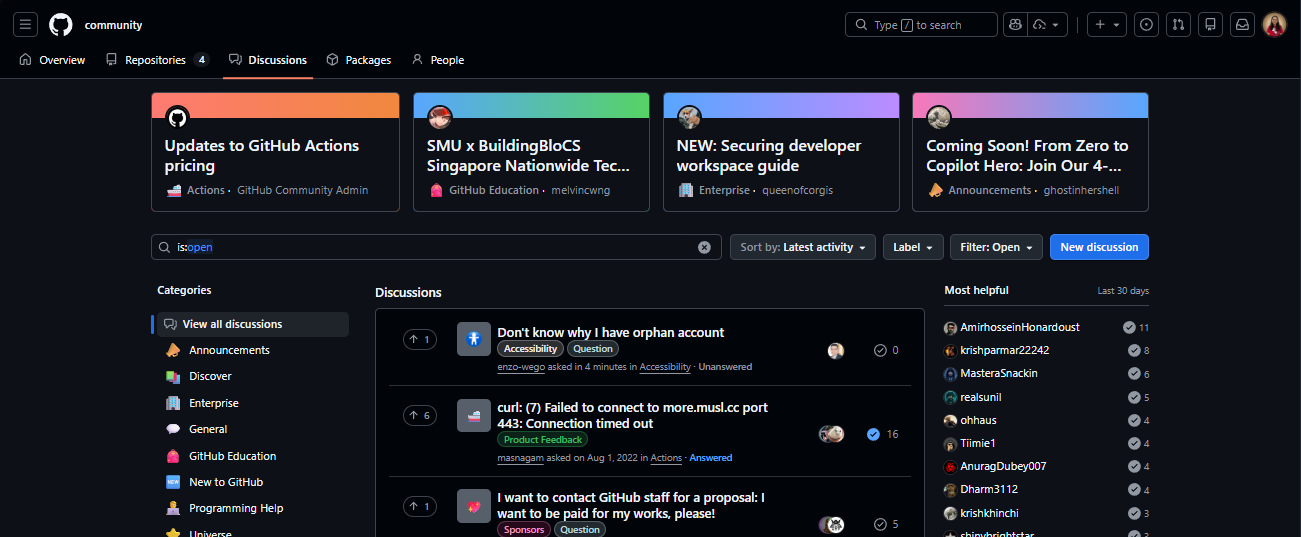Open the hamburger navigation menu

26,25
